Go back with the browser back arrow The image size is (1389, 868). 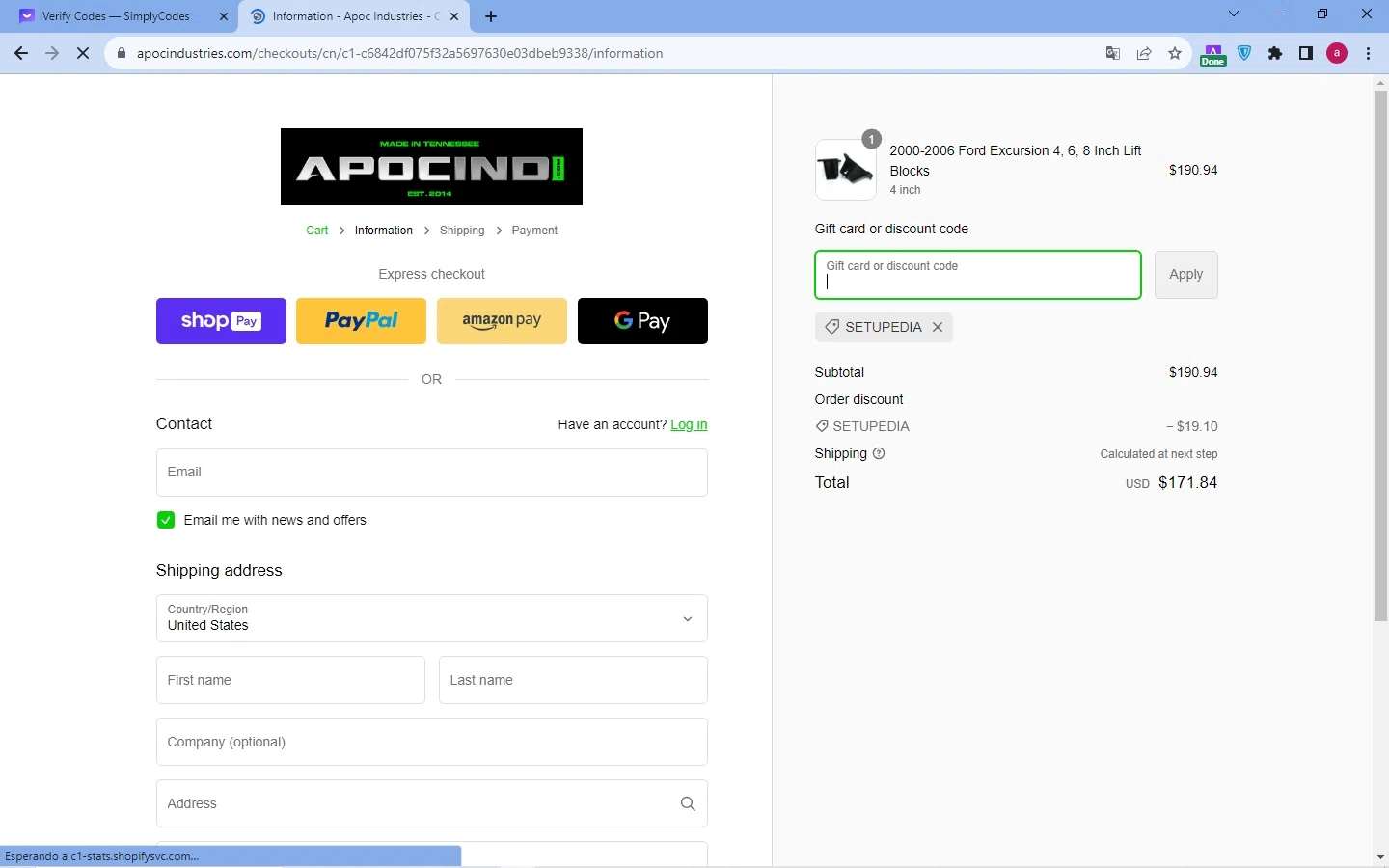pyautogui.click(x=21, y=53)
